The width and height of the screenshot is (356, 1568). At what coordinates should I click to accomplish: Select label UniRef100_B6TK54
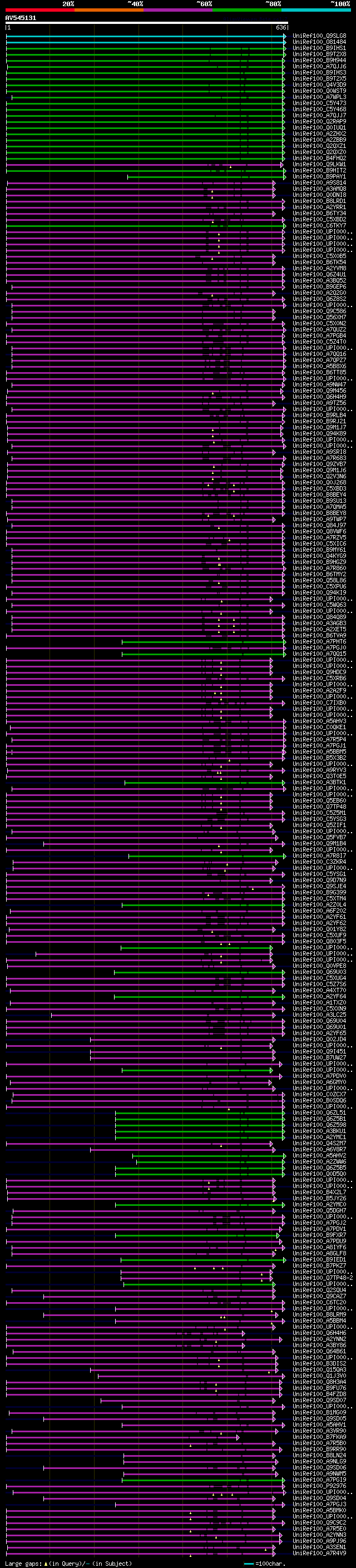[319, 263]
